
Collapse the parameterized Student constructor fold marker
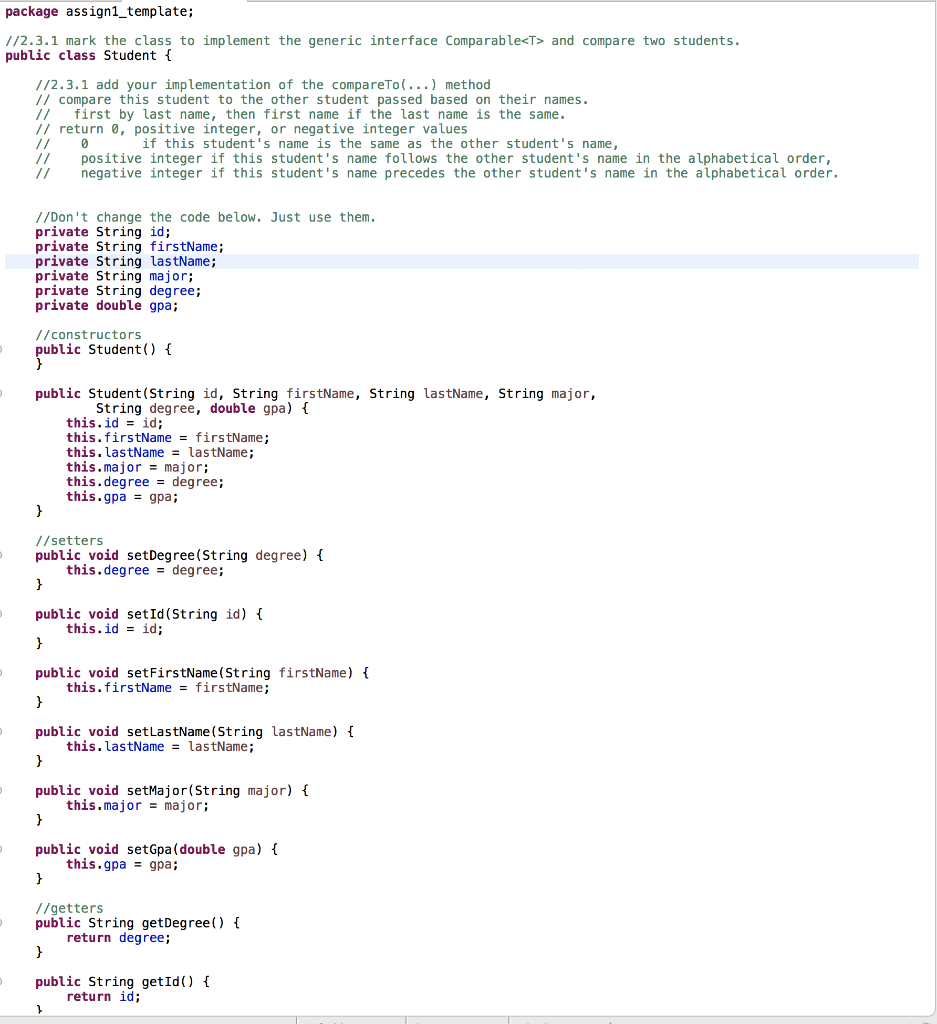point(3,393)
